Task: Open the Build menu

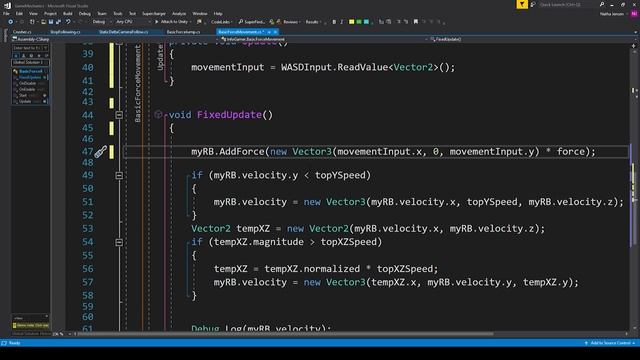Action: click(68, 14)
